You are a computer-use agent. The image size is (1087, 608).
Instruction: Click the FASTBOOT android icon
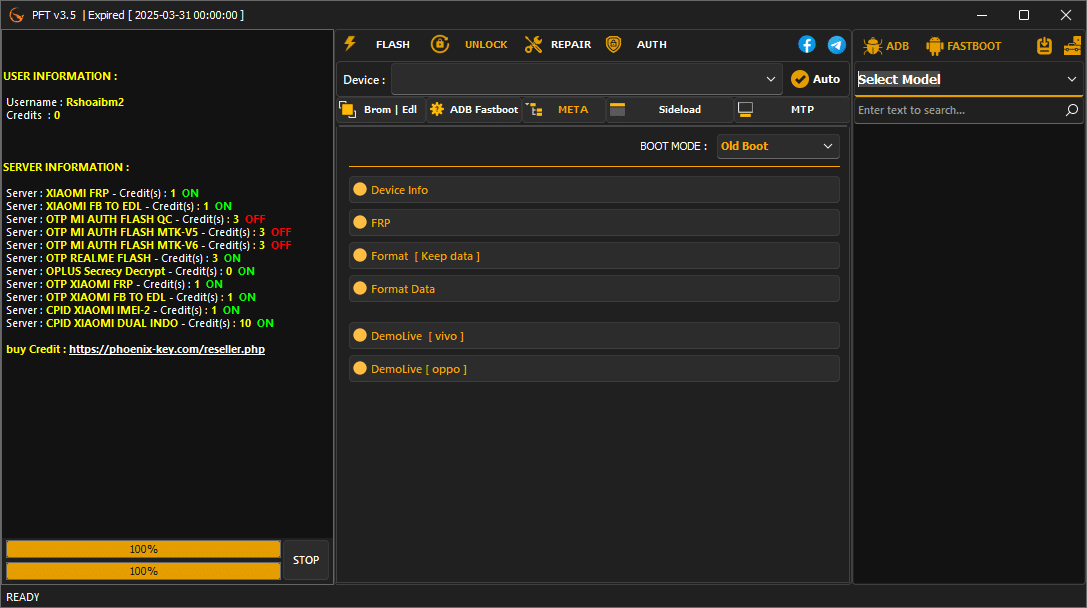[935, 45]
